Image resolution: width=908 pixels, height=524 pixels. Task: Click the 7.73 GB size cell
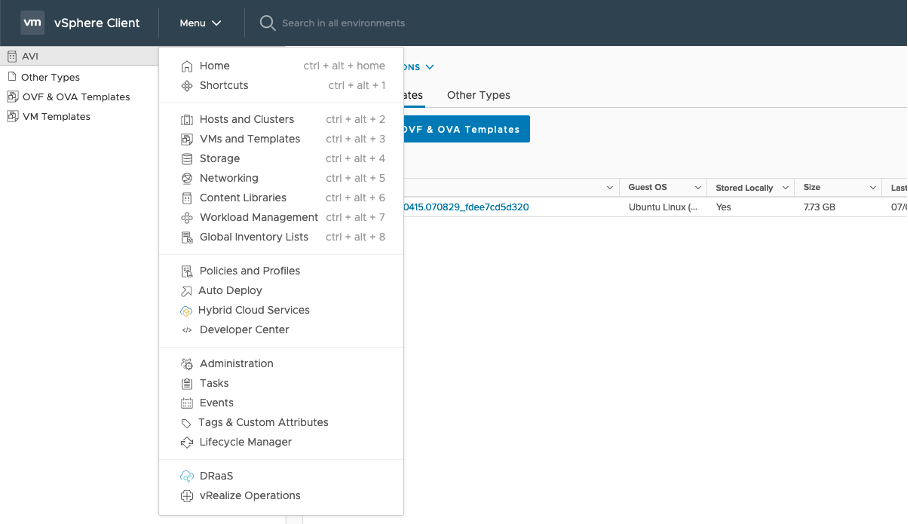pos(819,207)
